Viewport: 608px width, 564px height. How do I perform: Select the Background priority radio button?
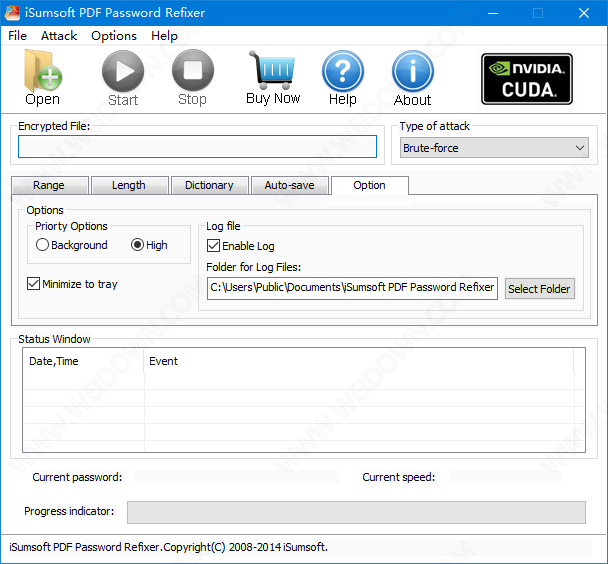click(x=43, y=245)
